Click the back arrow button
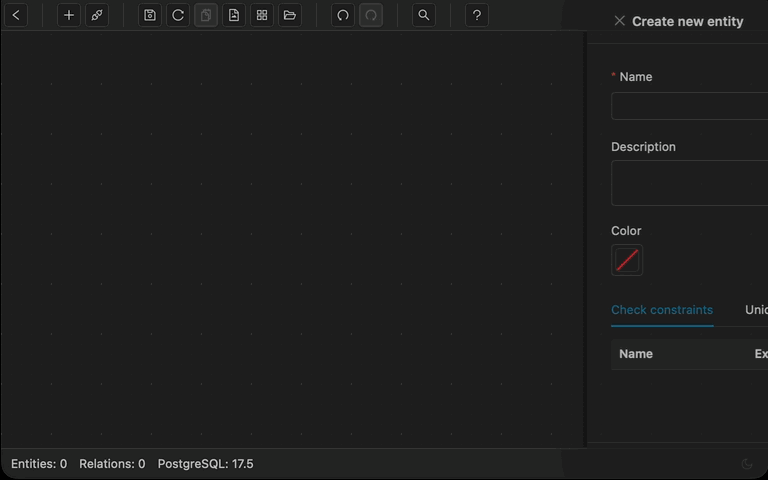The height and width of the screenshot is (480, 768). (x=16, y=15)
